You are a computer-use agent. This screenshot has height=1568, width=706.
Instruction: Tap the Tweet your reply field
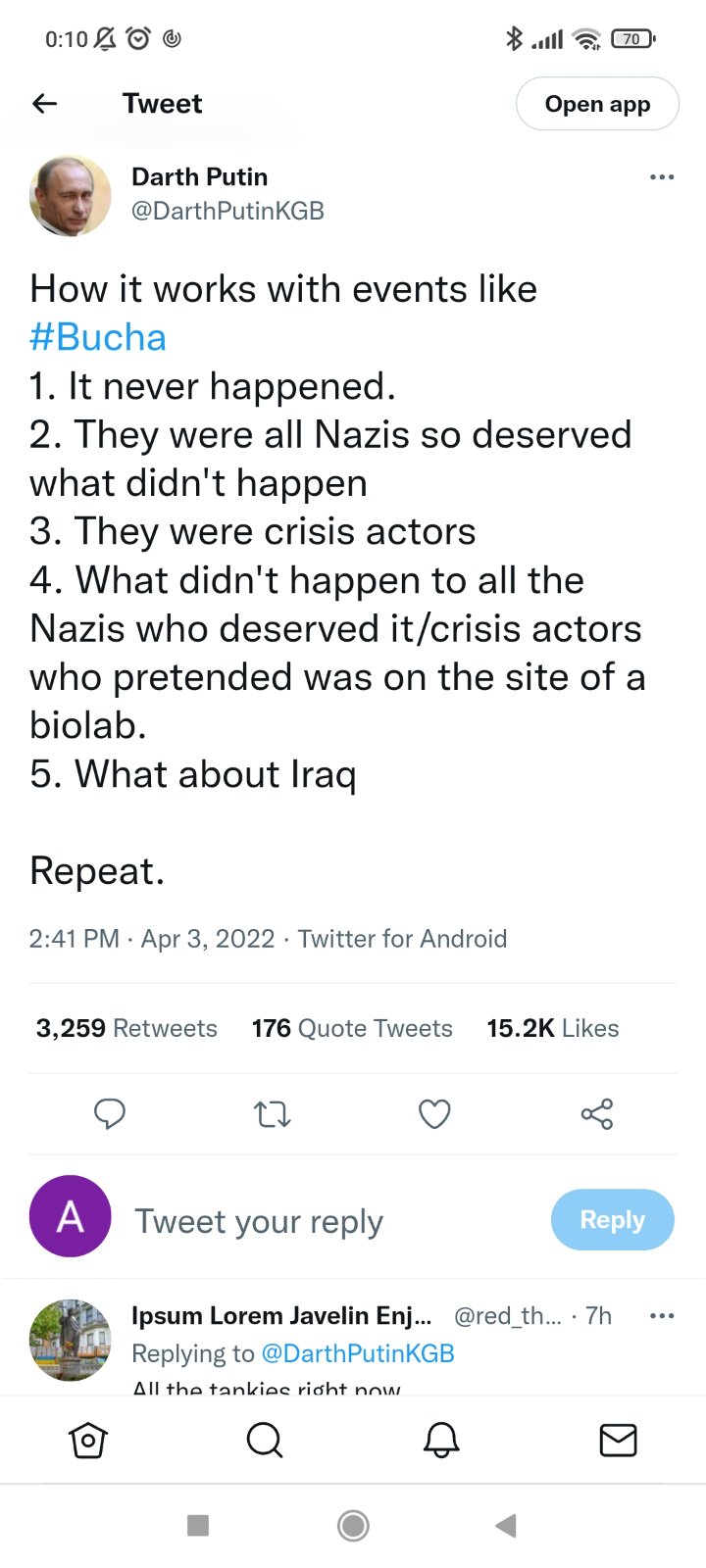259,1221
